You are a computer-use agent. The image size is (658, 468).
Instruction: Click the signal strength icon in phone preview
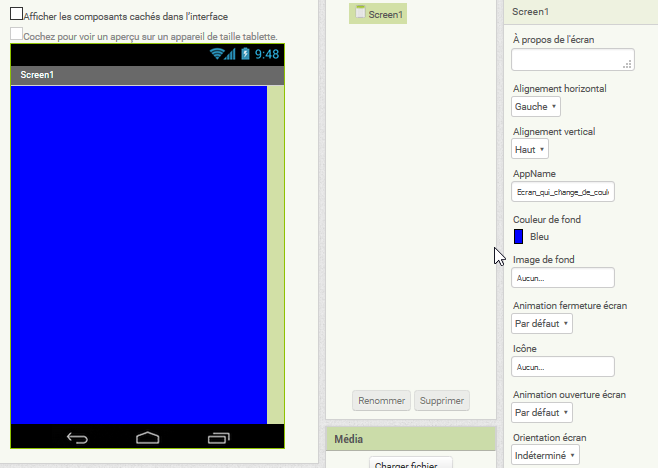(x=231, y=54)
